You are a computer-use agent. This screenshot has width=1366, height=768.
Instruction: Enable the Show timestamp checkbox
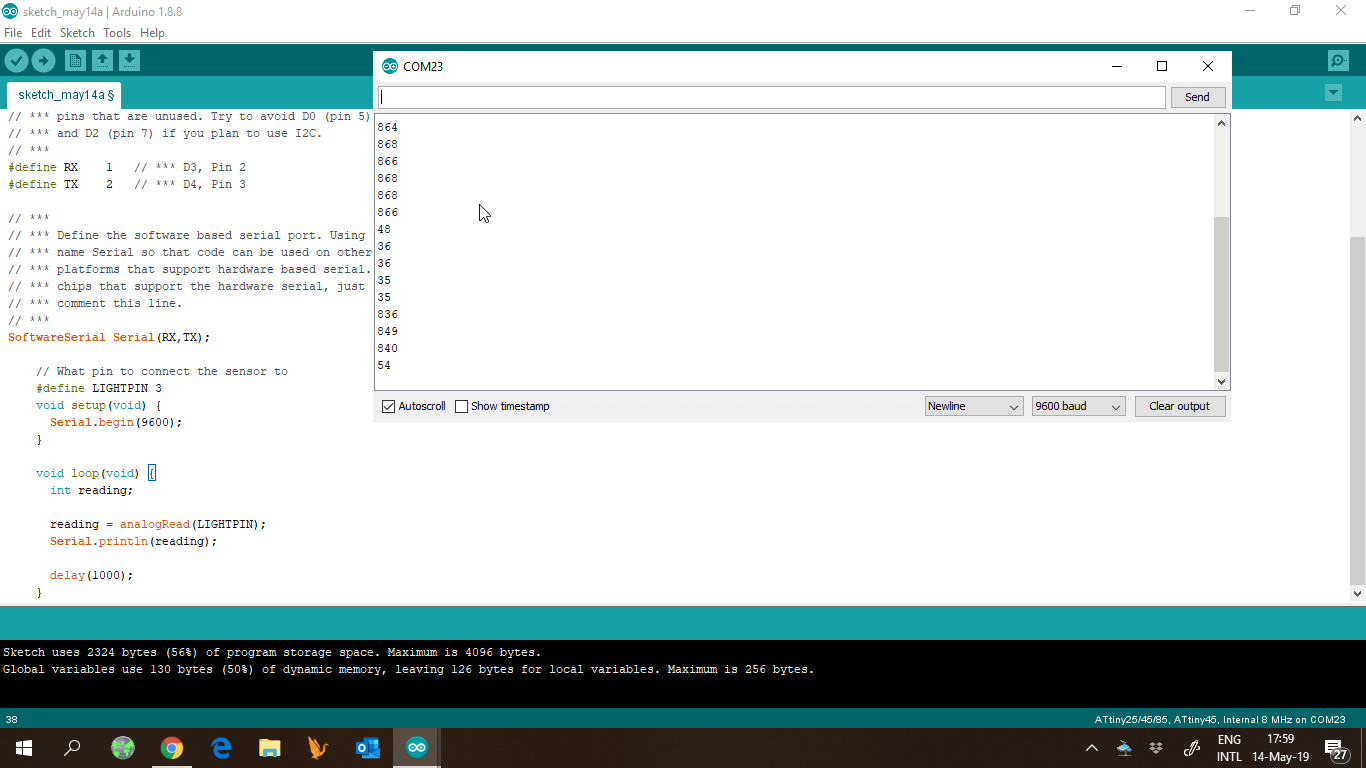(x=461, y=406)
